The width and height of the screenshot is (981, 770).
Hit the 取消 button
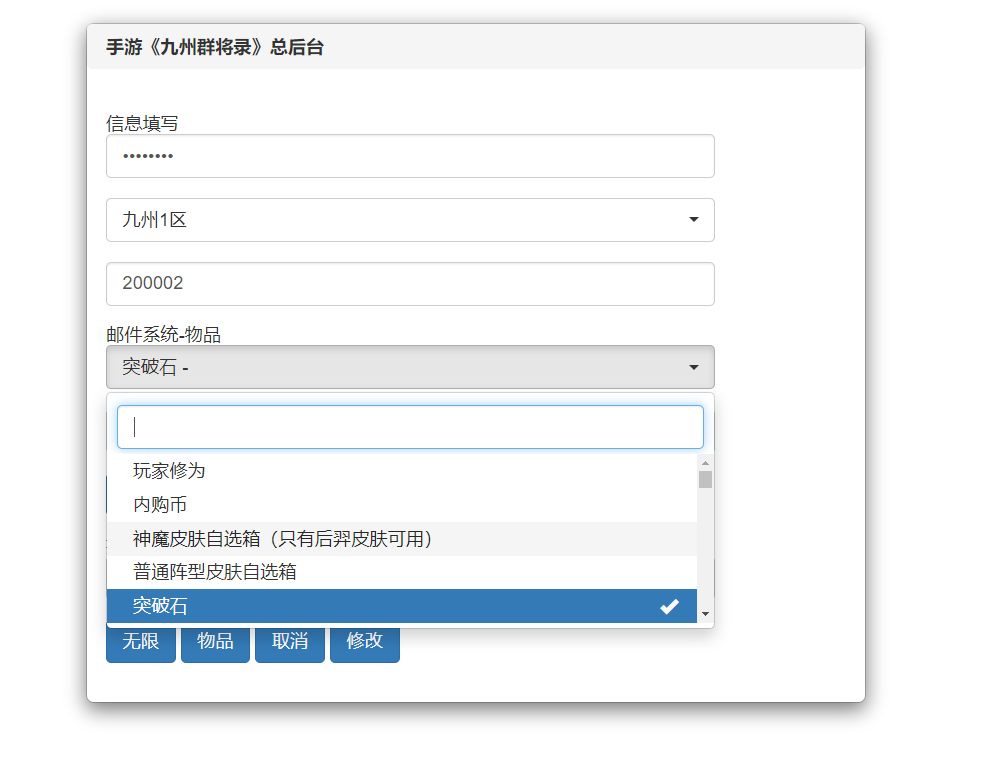290,641
